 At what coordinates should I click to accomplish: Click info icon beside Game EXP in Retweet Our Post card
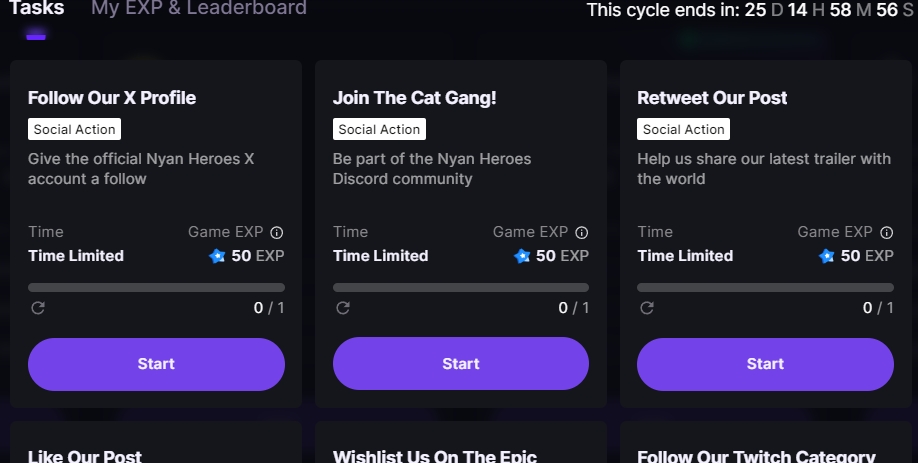(x=886, y=232)
